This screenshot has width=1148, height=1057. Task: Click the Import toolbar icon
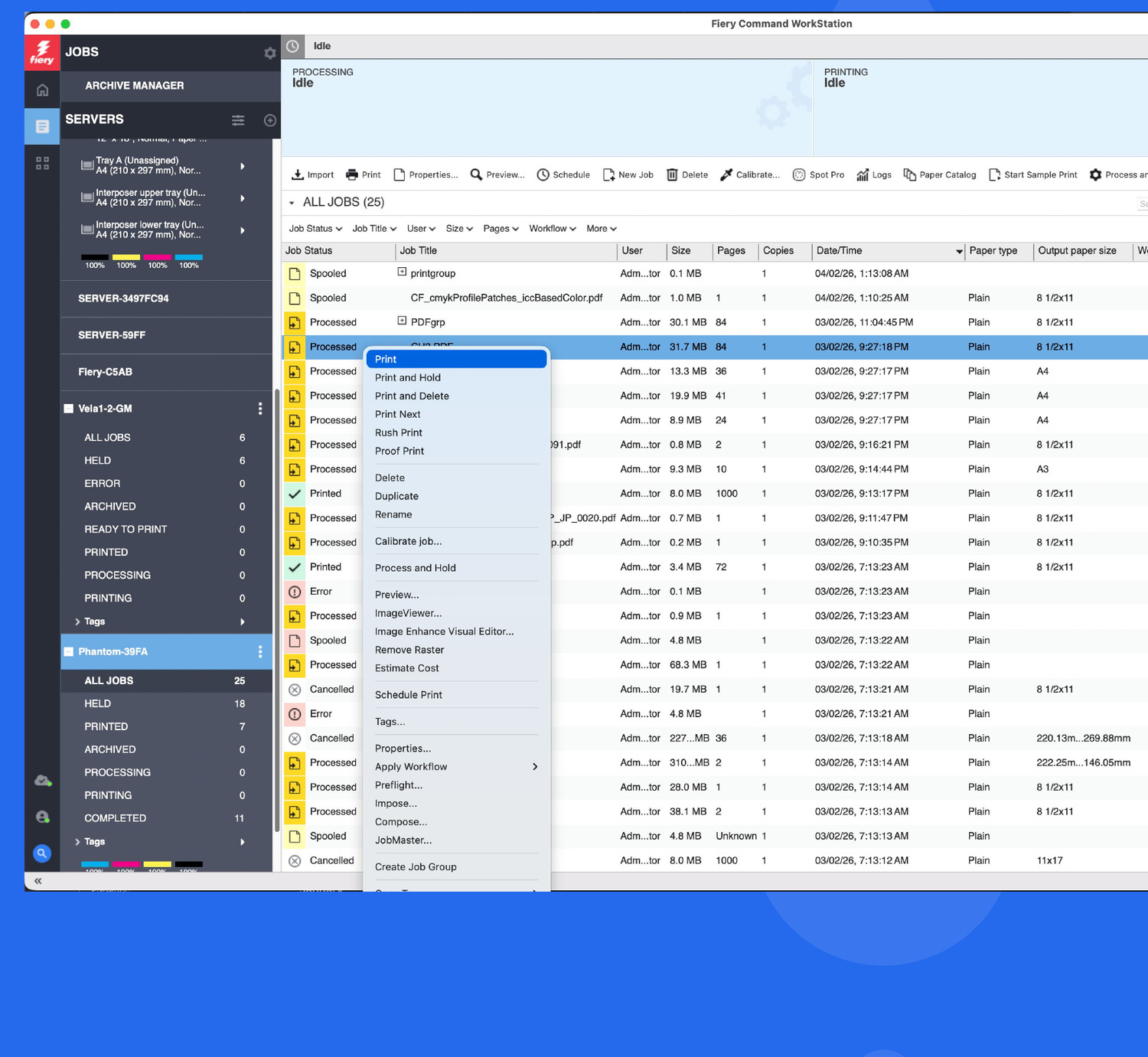[312, 175]
